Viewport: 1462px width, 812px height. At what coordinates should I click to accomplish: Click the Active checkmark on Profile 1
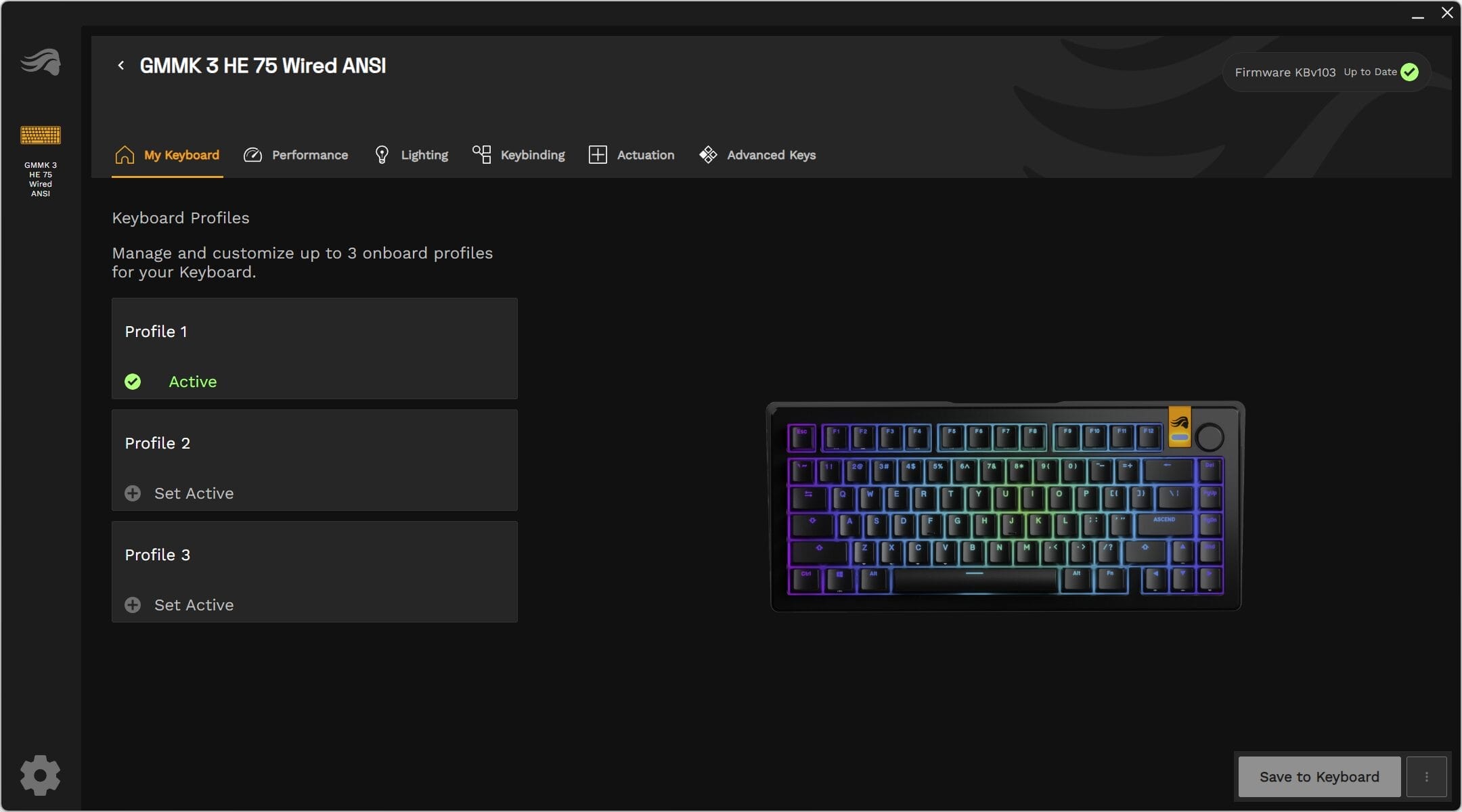click(133, 382)
